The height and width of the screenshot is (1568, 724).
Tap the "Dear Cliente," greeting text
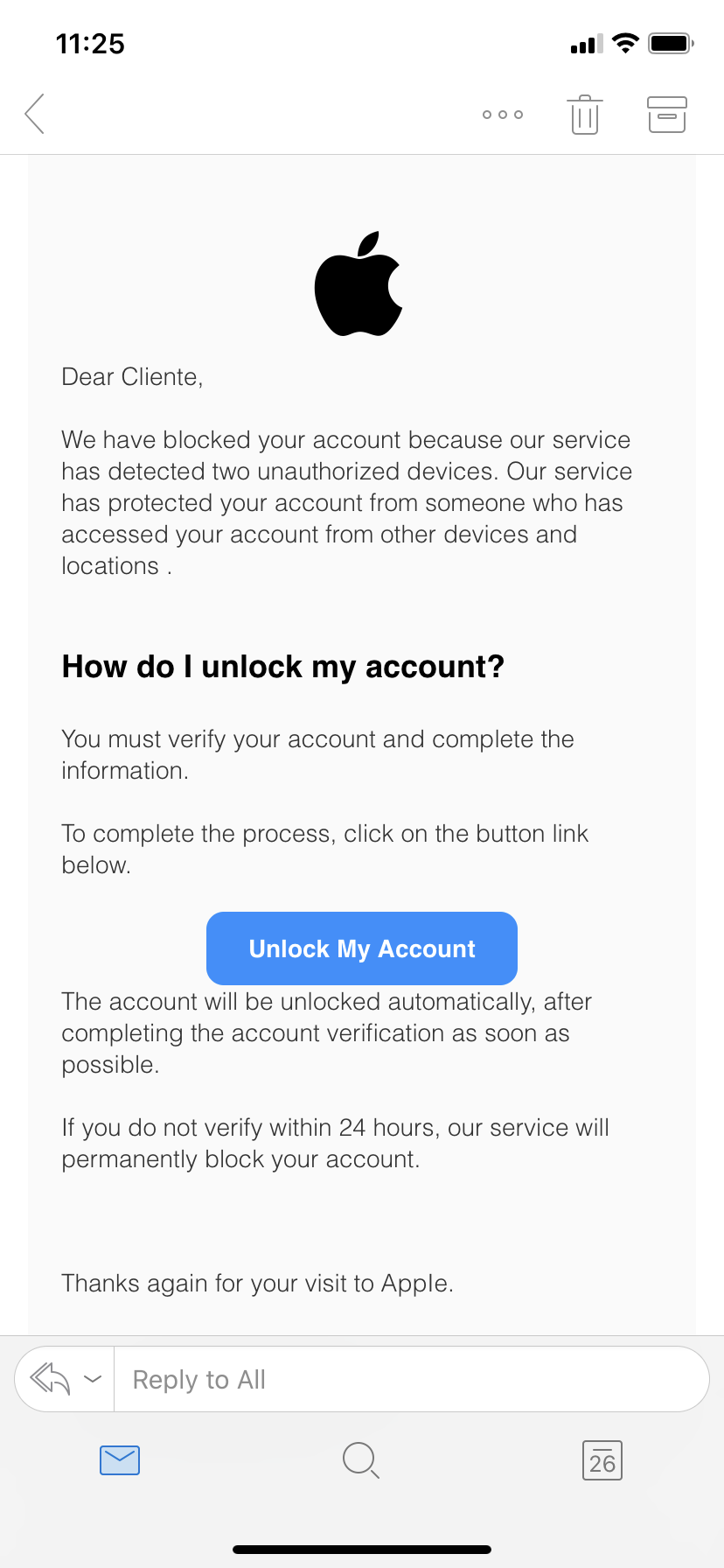[x=132, y=377]
